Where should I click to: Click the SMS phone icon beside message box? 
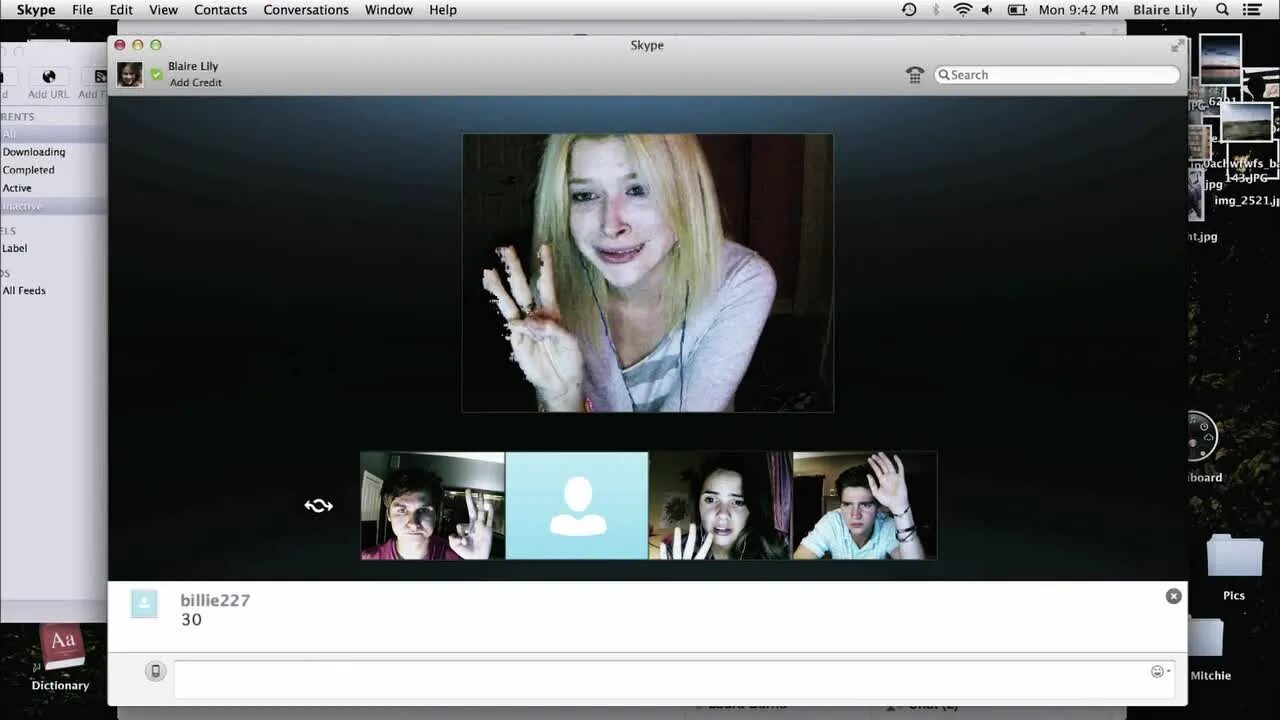point(155,671)
